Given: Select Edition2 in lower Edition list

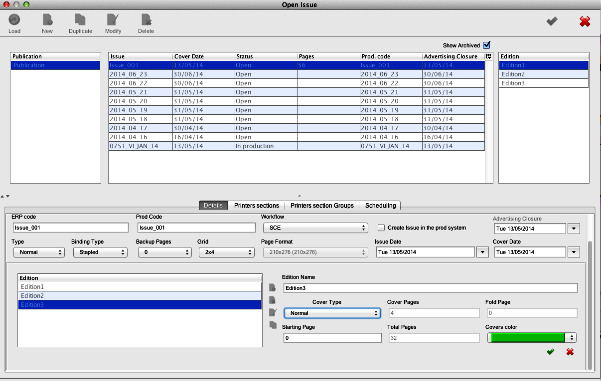Looking at the screenshot, I should click(x=140, y=296).
